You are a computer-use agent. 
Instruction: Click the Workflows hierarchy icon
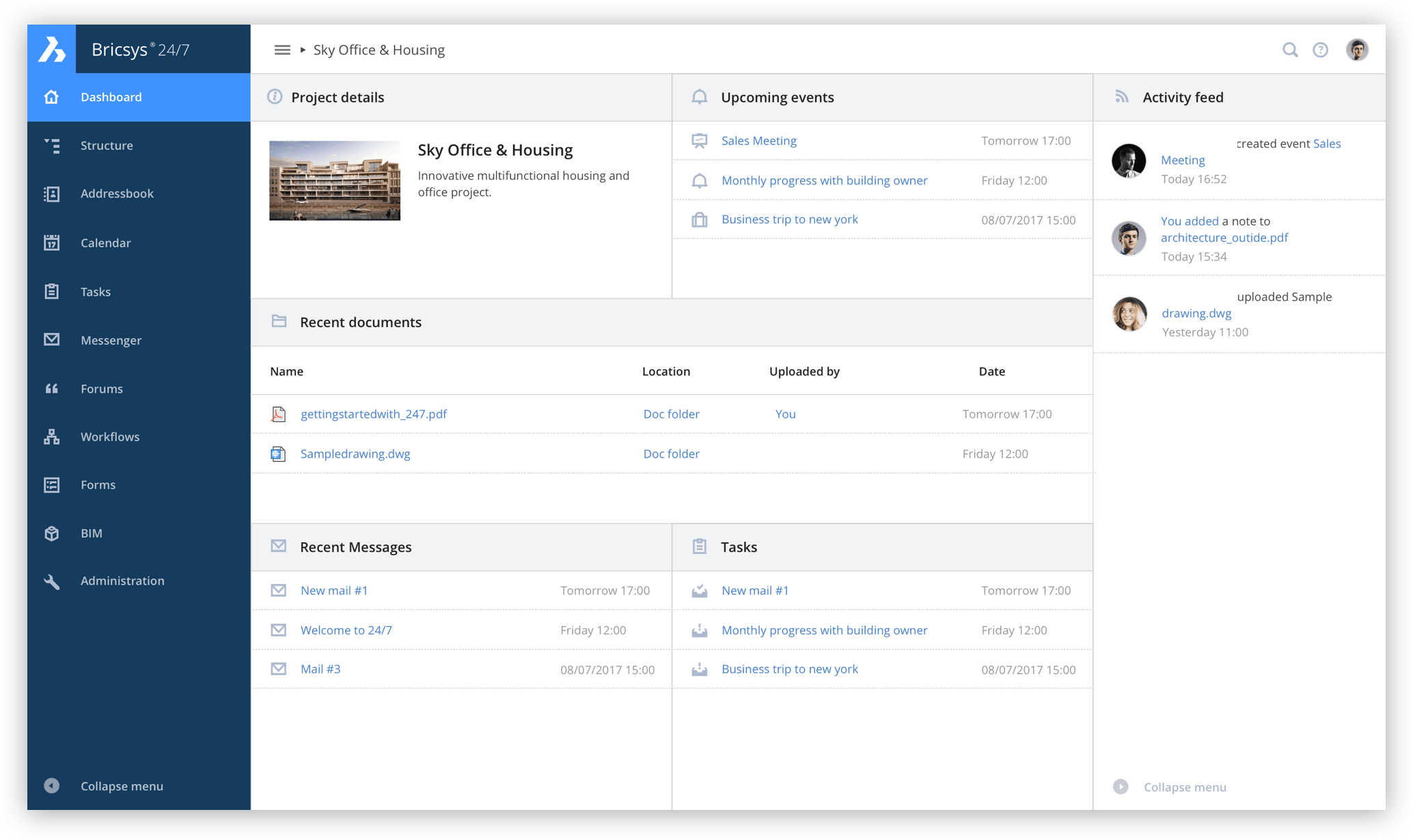(x=52, y=437)
